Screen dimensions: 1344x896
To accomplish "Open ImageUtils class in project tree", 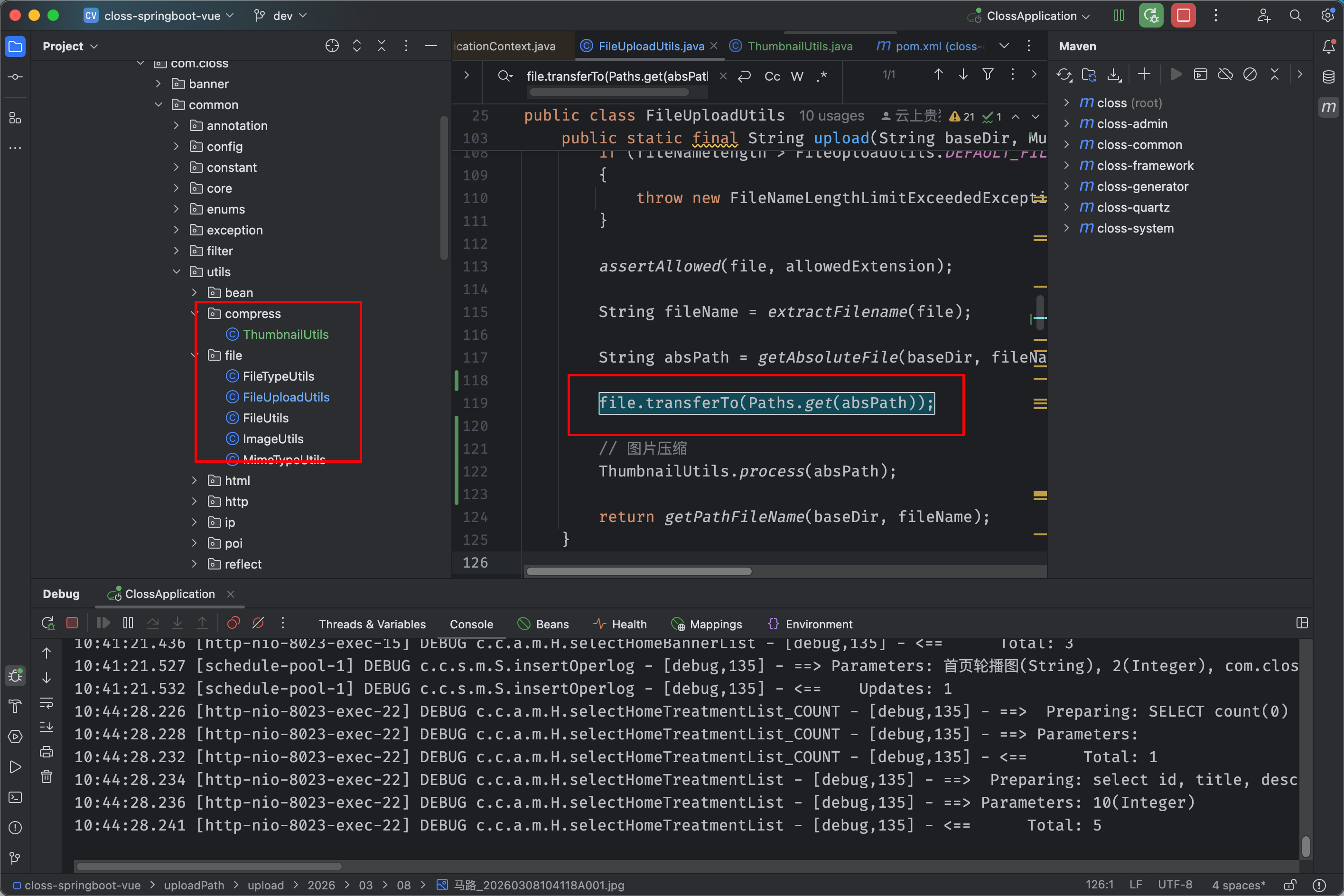I will pyautogui.click(x=272, y=439).
